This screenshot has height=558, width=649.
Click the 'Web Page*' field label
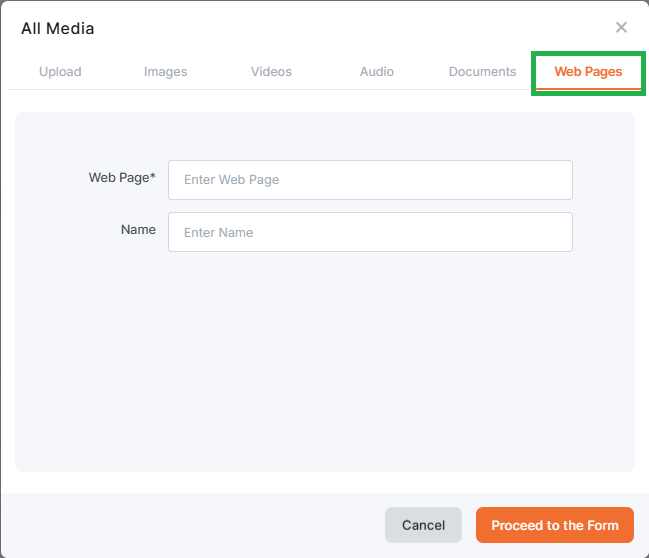[x=121, y=178]
